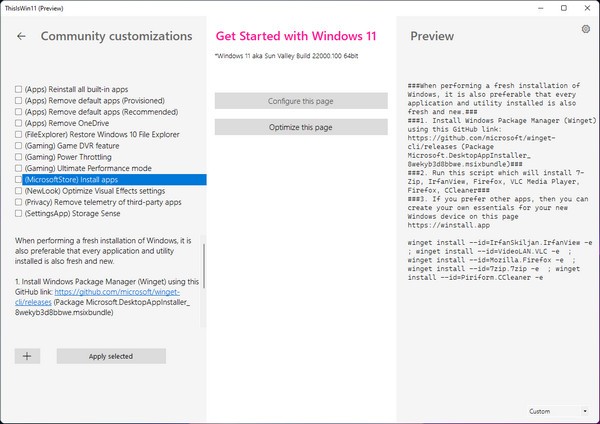Toggle Ultimate Performance mode checkbox
This screenshot has width=600, height=424.
(x=19, y=168)
